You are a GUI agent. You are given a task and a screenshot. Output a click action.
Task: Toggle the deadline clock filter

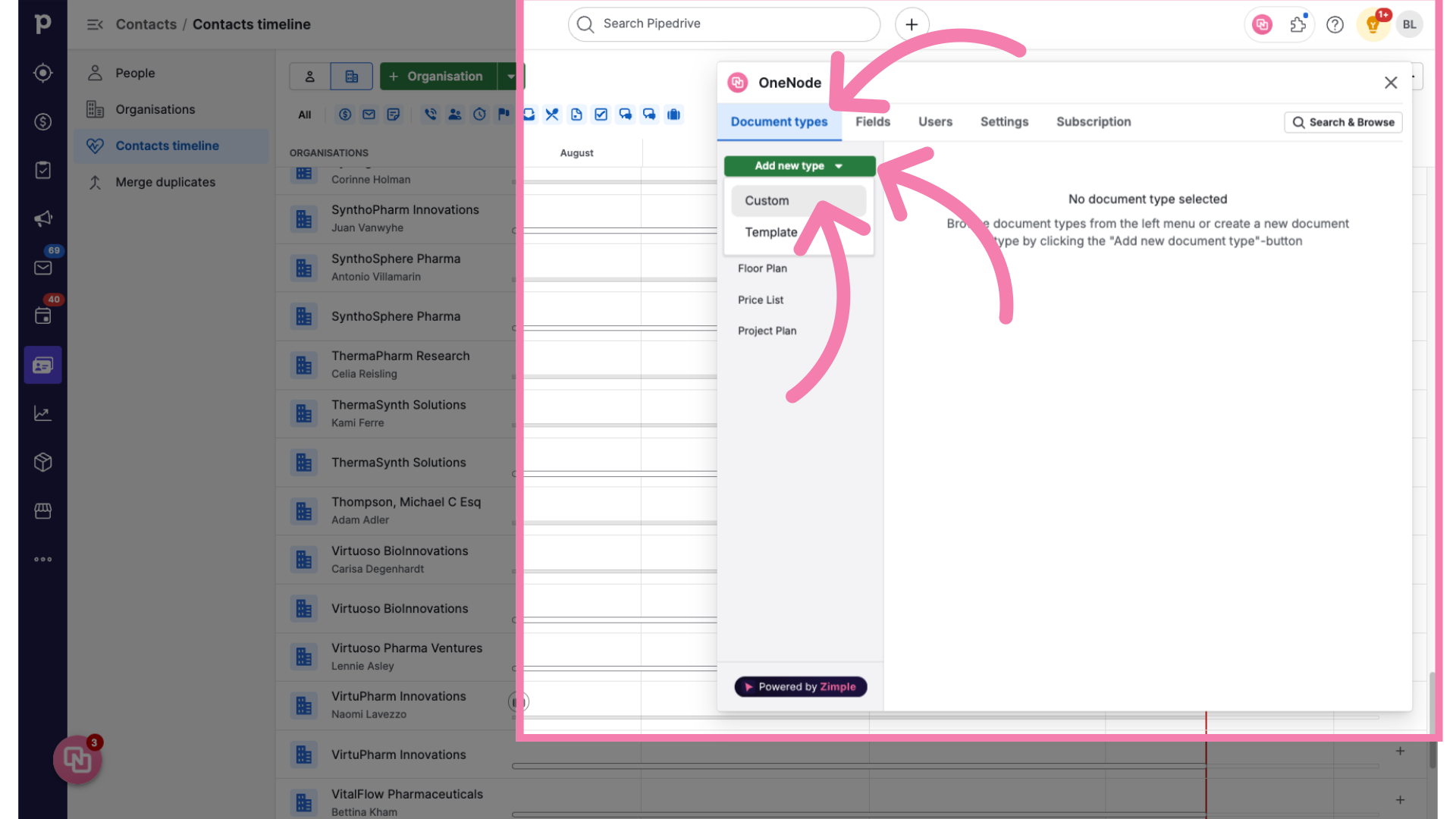coord(479,115)
